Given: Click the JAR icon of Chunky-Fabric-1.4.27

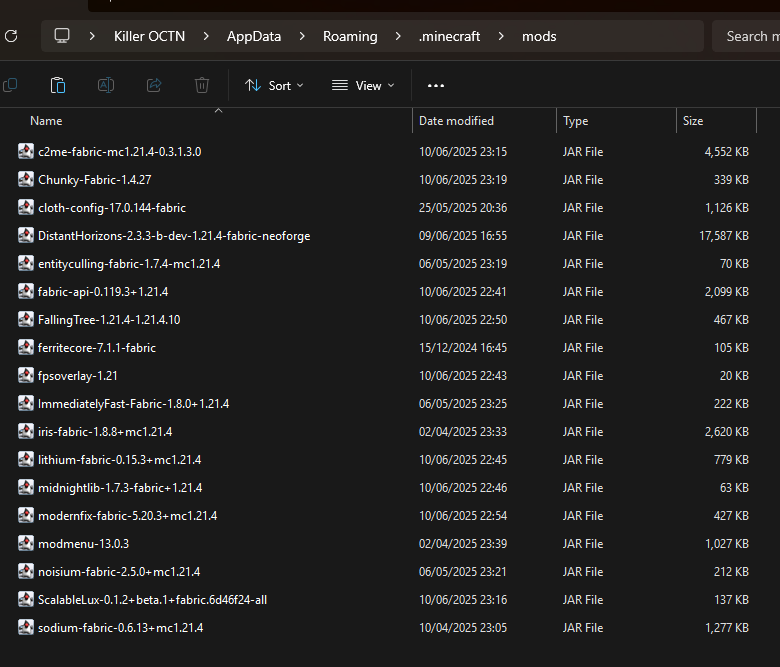Looking at the screenshot, I should point(26,179).
